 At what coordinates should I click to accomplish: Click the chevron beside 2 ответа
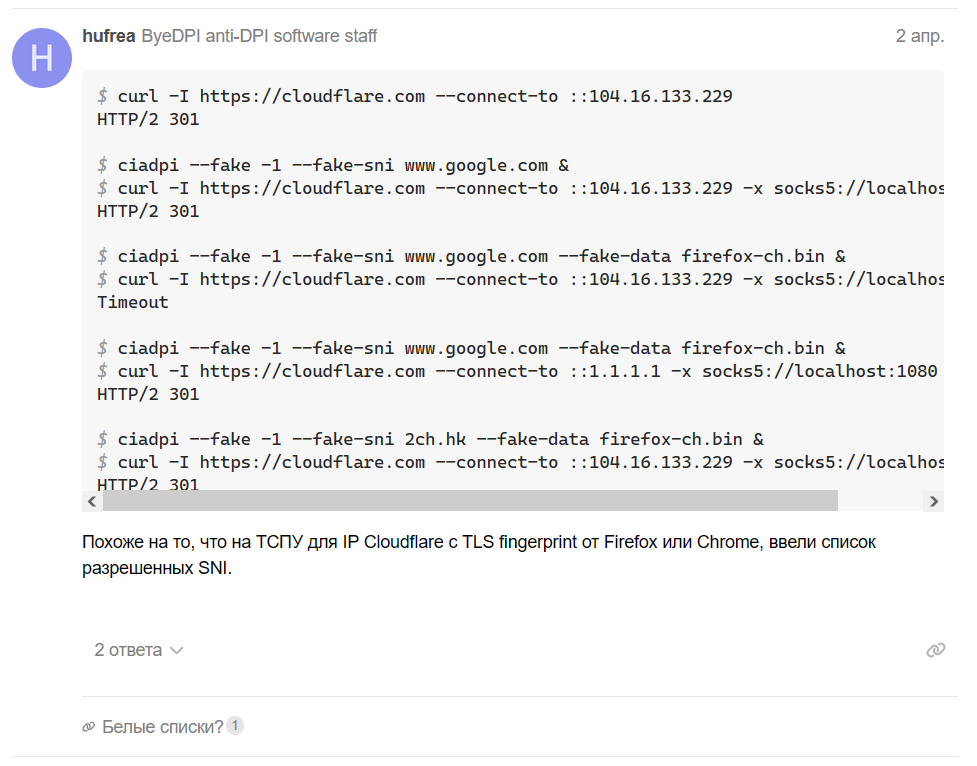click(x=177, y=651)
